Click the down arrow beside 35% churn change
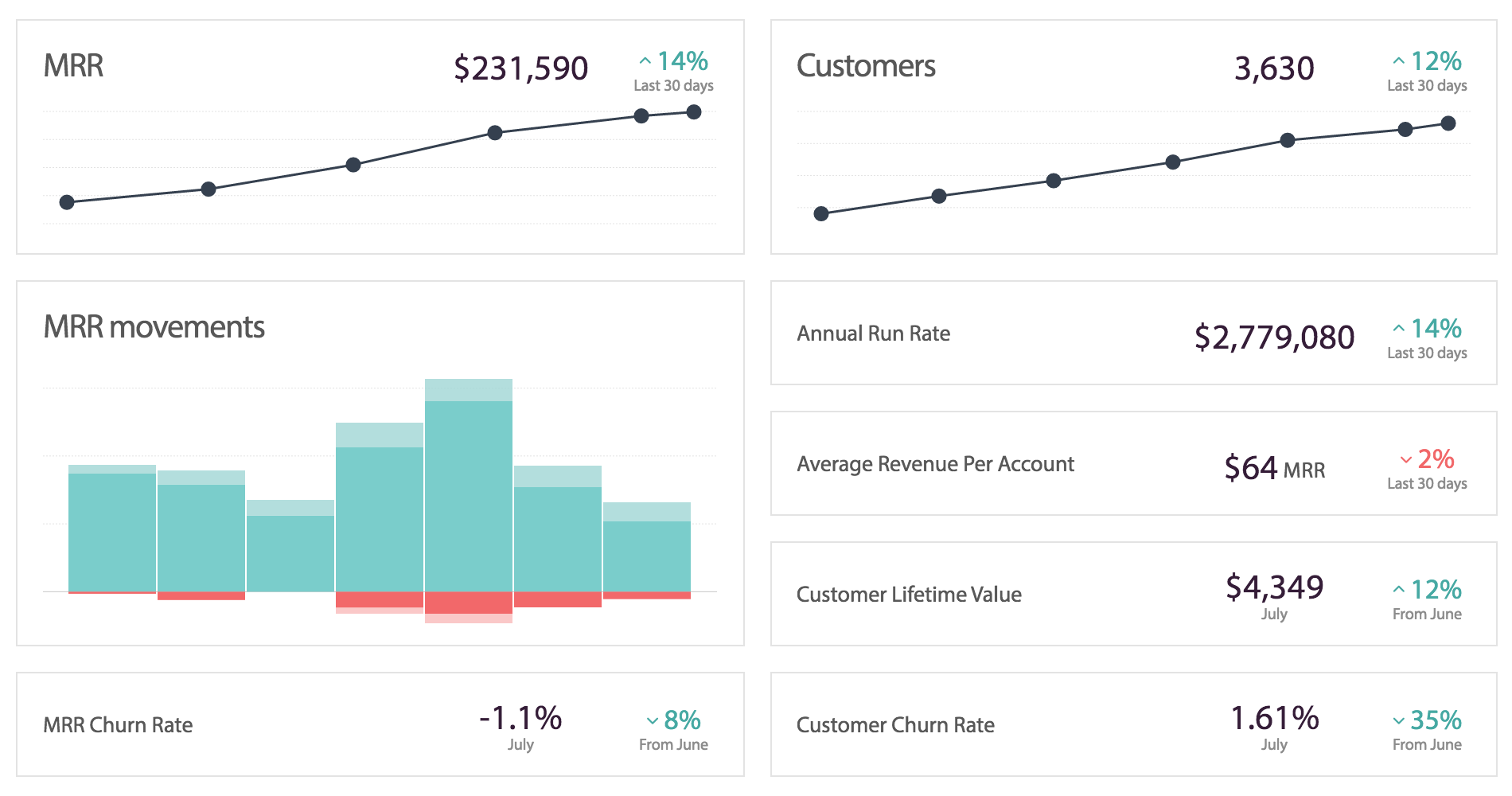This screenshot has width=1512, height=796. (1398, 721)
